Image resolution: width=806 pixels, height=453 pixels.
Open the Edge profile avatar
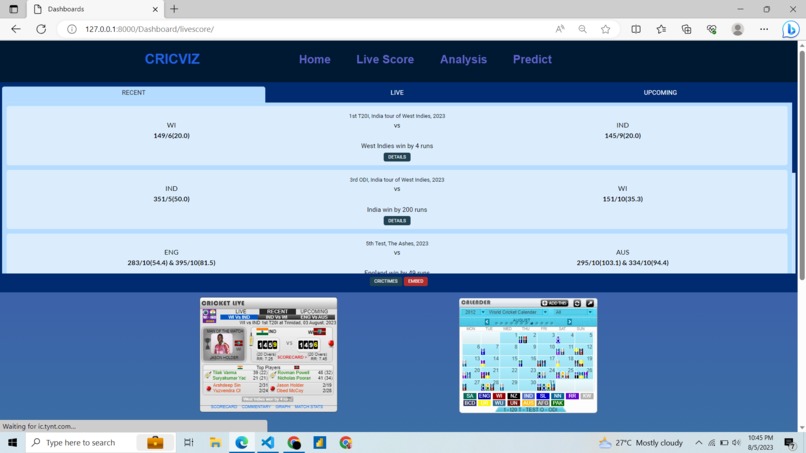click(x=738, y=29)
